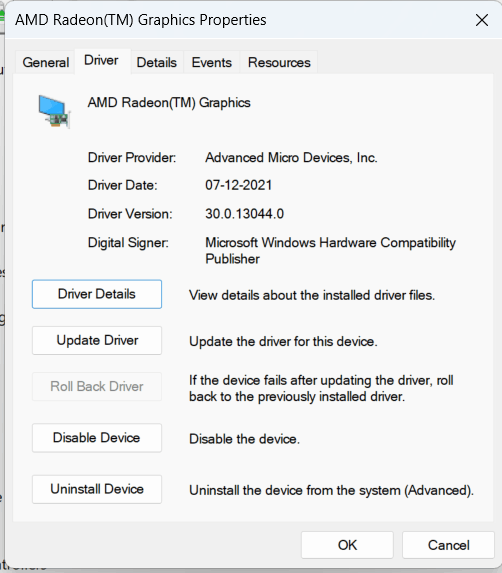This screenshot has width=502, height=573.
Task: Cancel the properties dialog
Action: click(448, 545)
